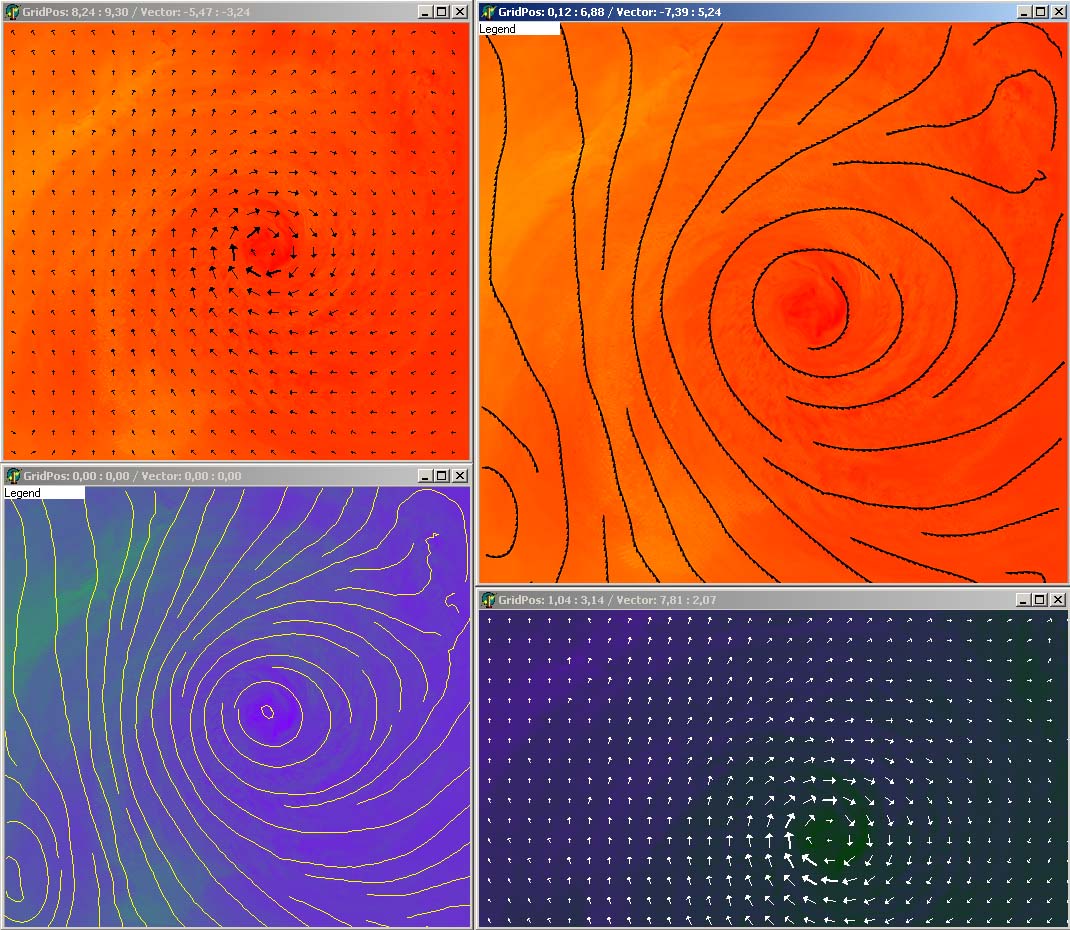Viewport: 1070px width, 930px height.
Task: Maximize the GridPos 0,00 : 0,00 window
Action: coord(443,476)
